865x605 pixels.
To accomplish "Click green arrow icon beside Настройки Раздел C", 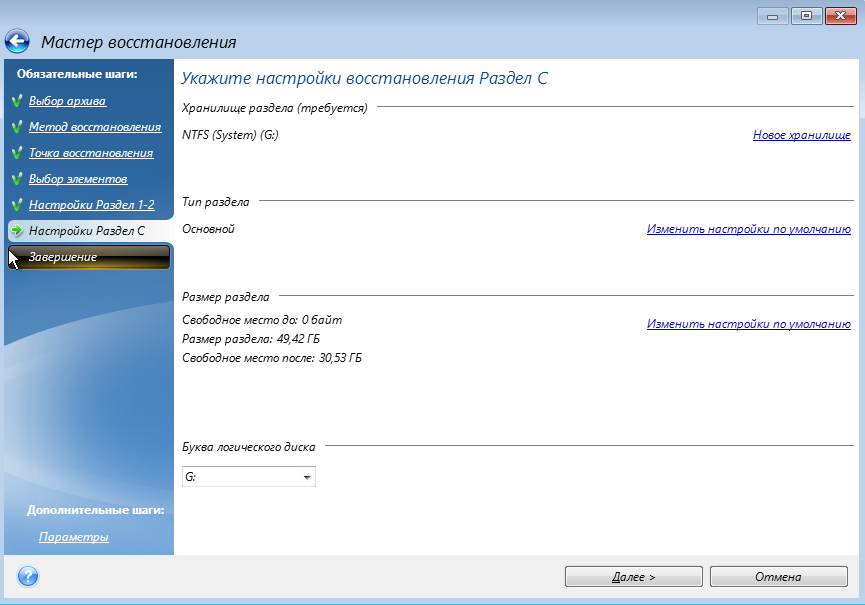I will tap(17, 231).
